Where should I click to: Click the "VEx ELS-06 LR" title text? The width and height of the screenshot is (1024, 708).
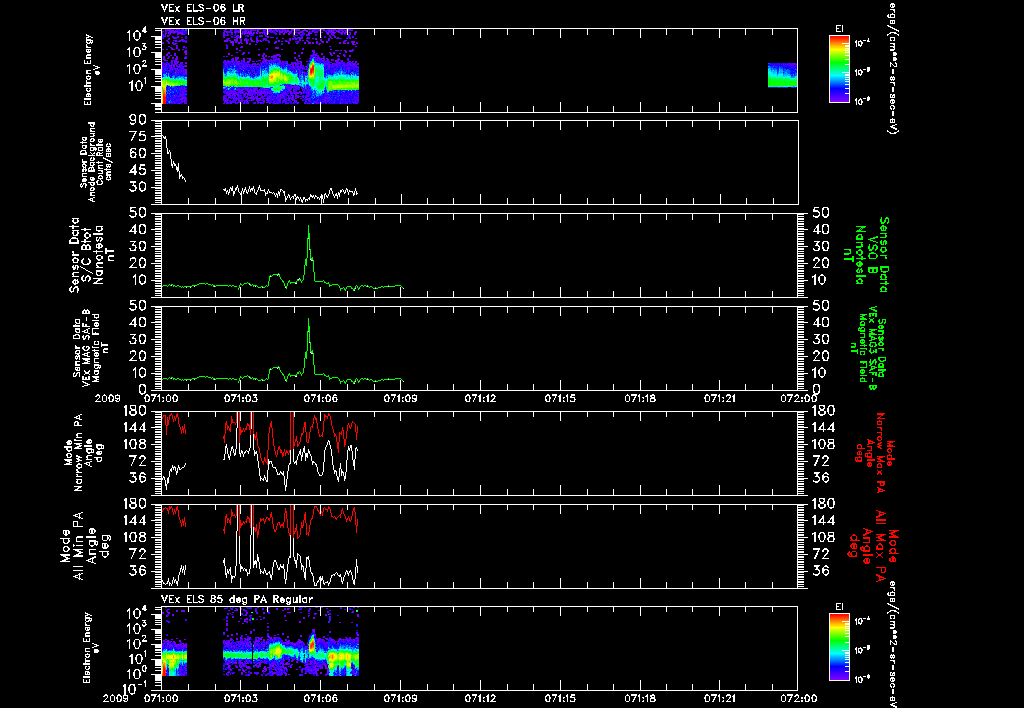pyautogui.click(x=202, y=8)
